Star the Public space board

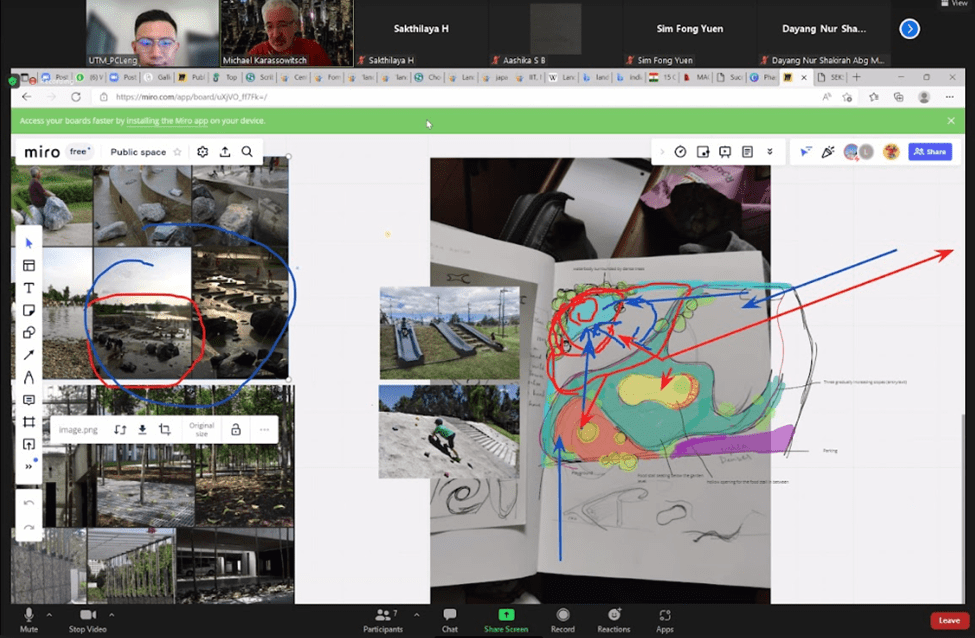(177, 152)
